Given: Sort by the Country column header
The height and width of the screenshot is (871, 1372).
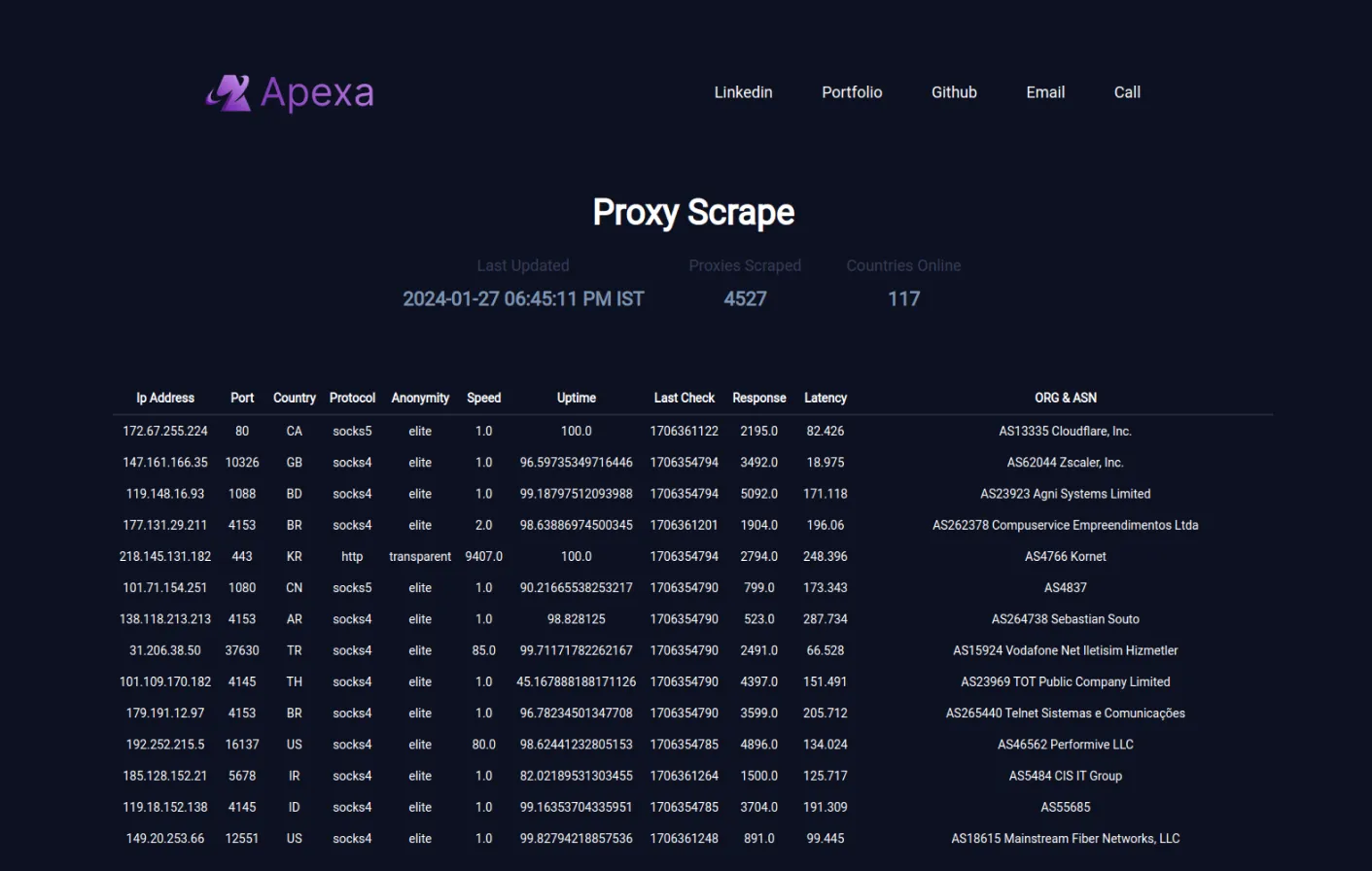Looking at the screenshot, I should click(x=294, y=398).
